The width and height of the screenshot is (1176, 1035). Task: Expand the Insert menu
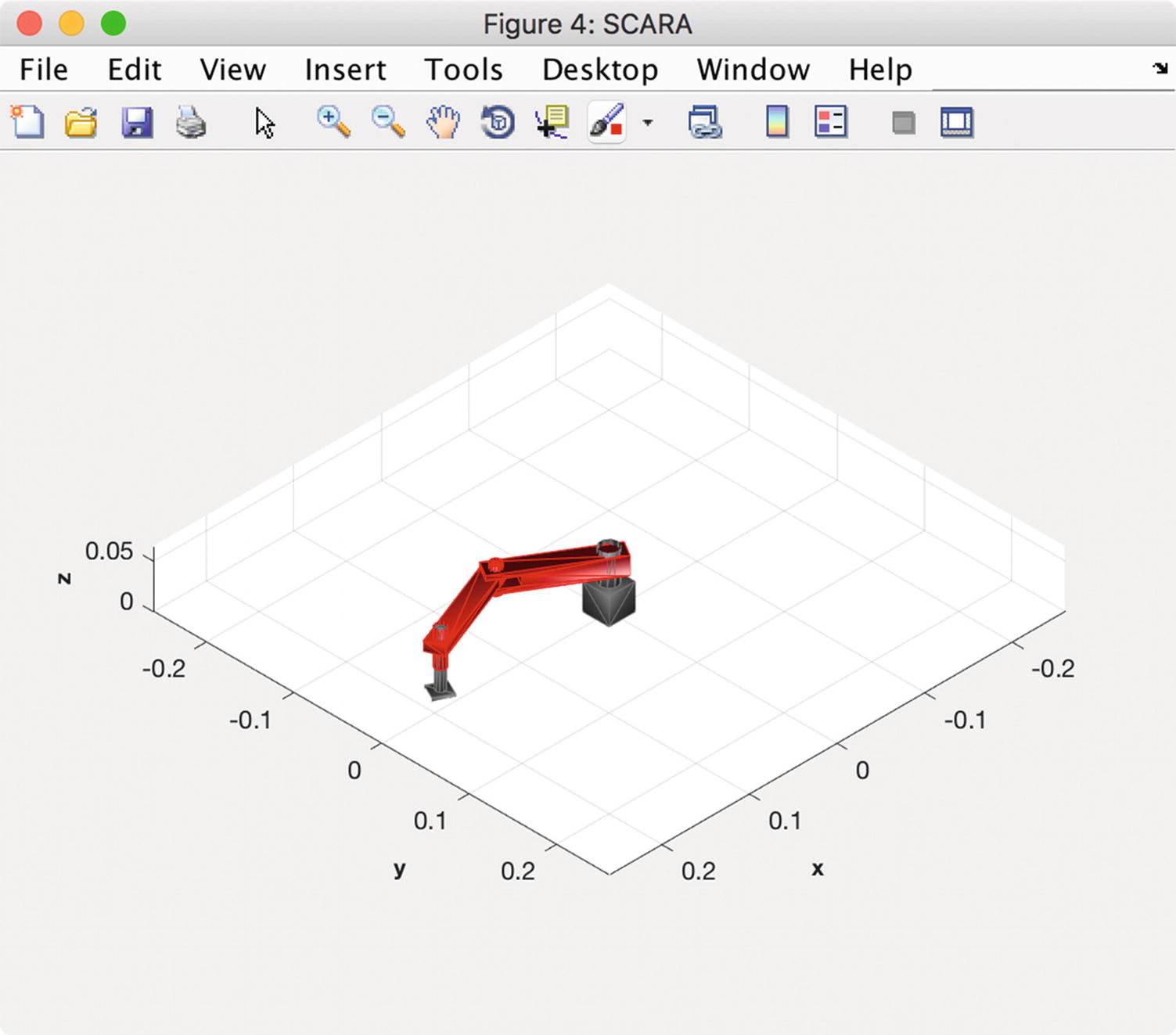coord(345,69)
